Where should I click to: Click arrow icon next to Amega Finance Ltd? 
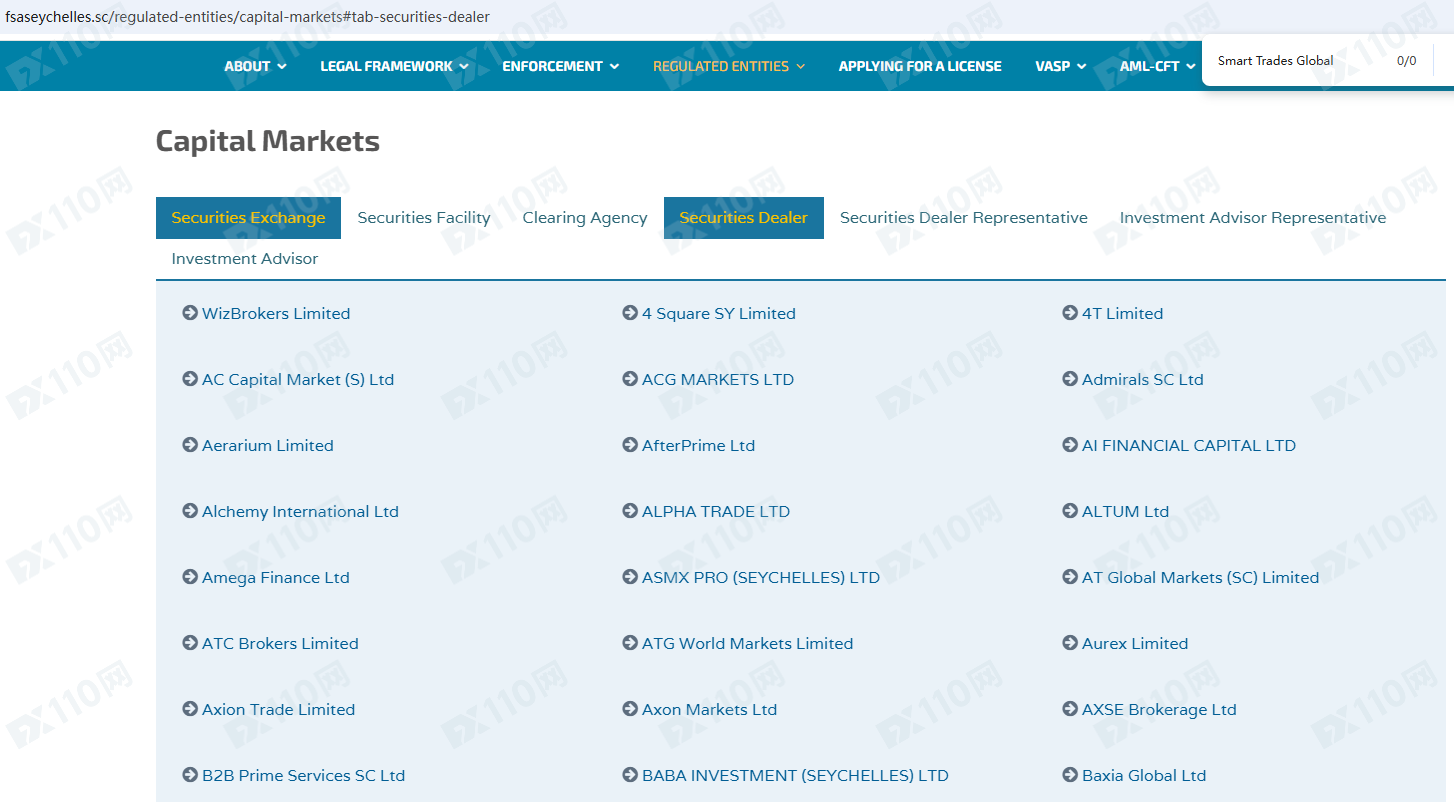click(x=190, y=577)
